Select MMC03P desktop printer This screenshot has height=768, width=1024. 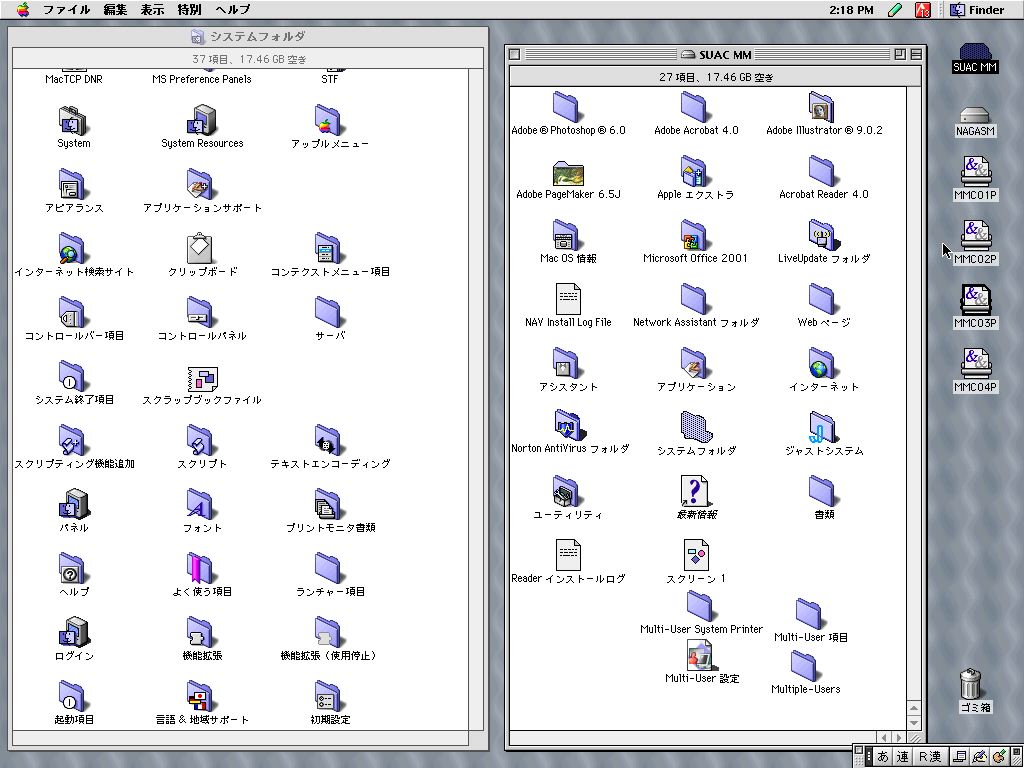(975, 306)
